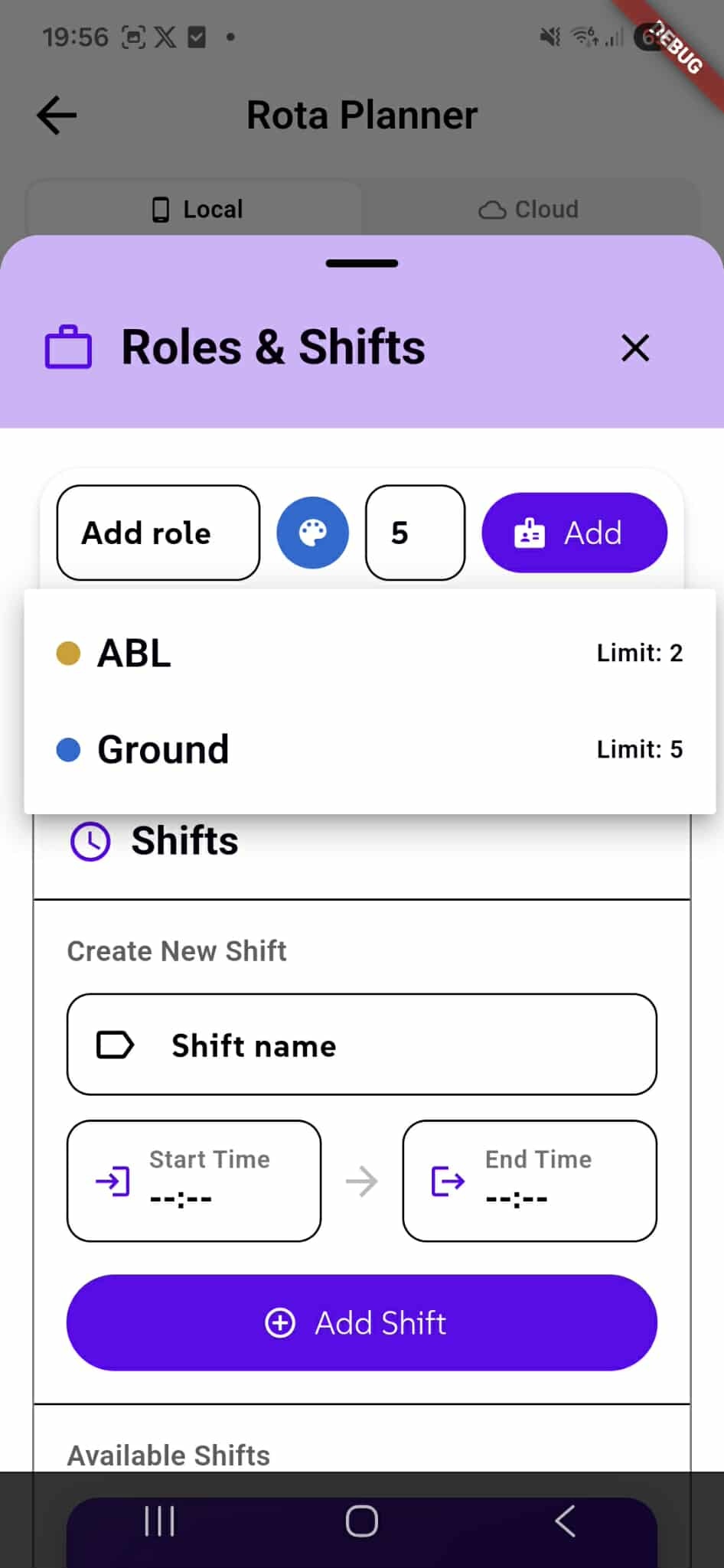Close the Roles & Shifts sheet
Image resolution: width=724 pixels, height=1568 pixels.
tap(635, 347)
